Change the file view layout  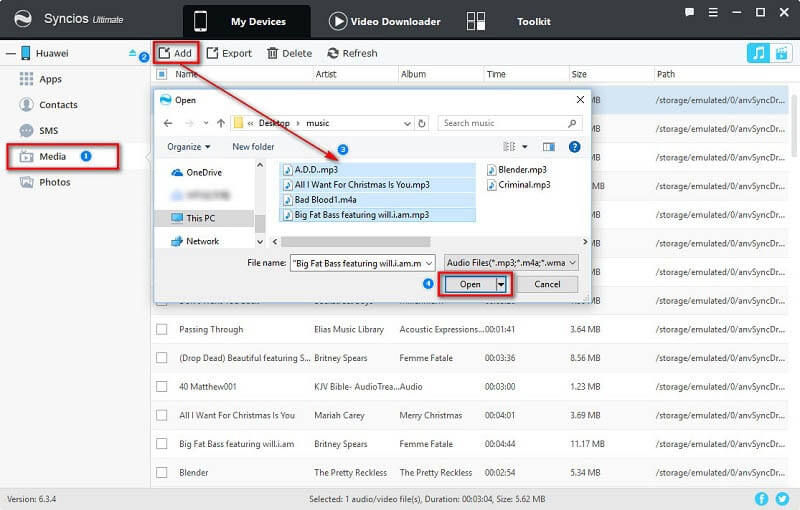point(509,147)
